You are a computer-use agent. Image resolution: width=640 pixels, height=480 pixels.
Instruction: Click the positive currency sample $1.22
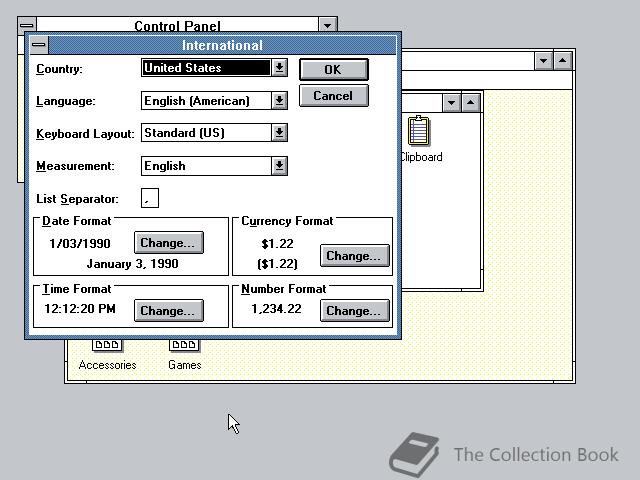(277, 244)
